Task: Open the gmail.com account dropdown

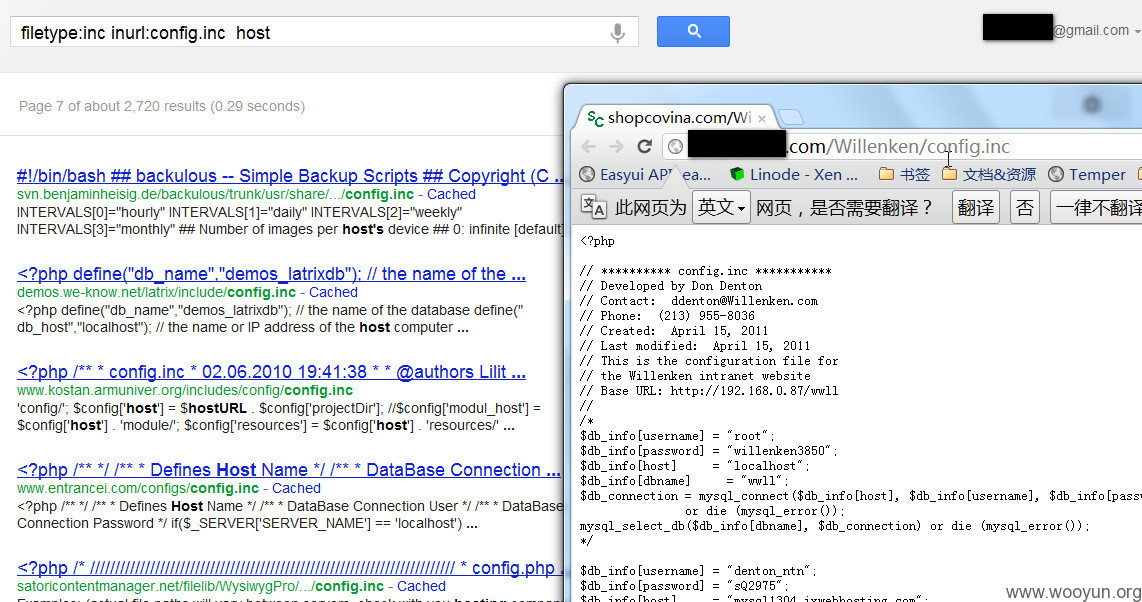Action: tap(1096, 31)
